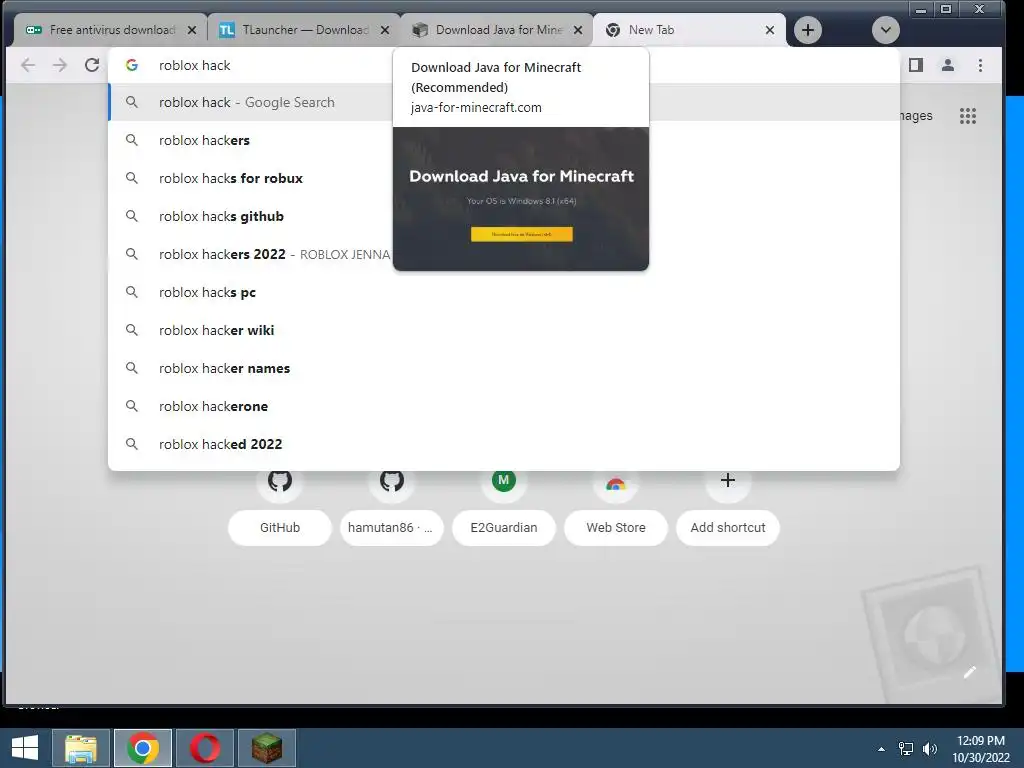Image resolution: width=1024 pixels, height=768 pixels.
Task: Click the Chrome taskbar icon
Action: [x=143, y=748]
